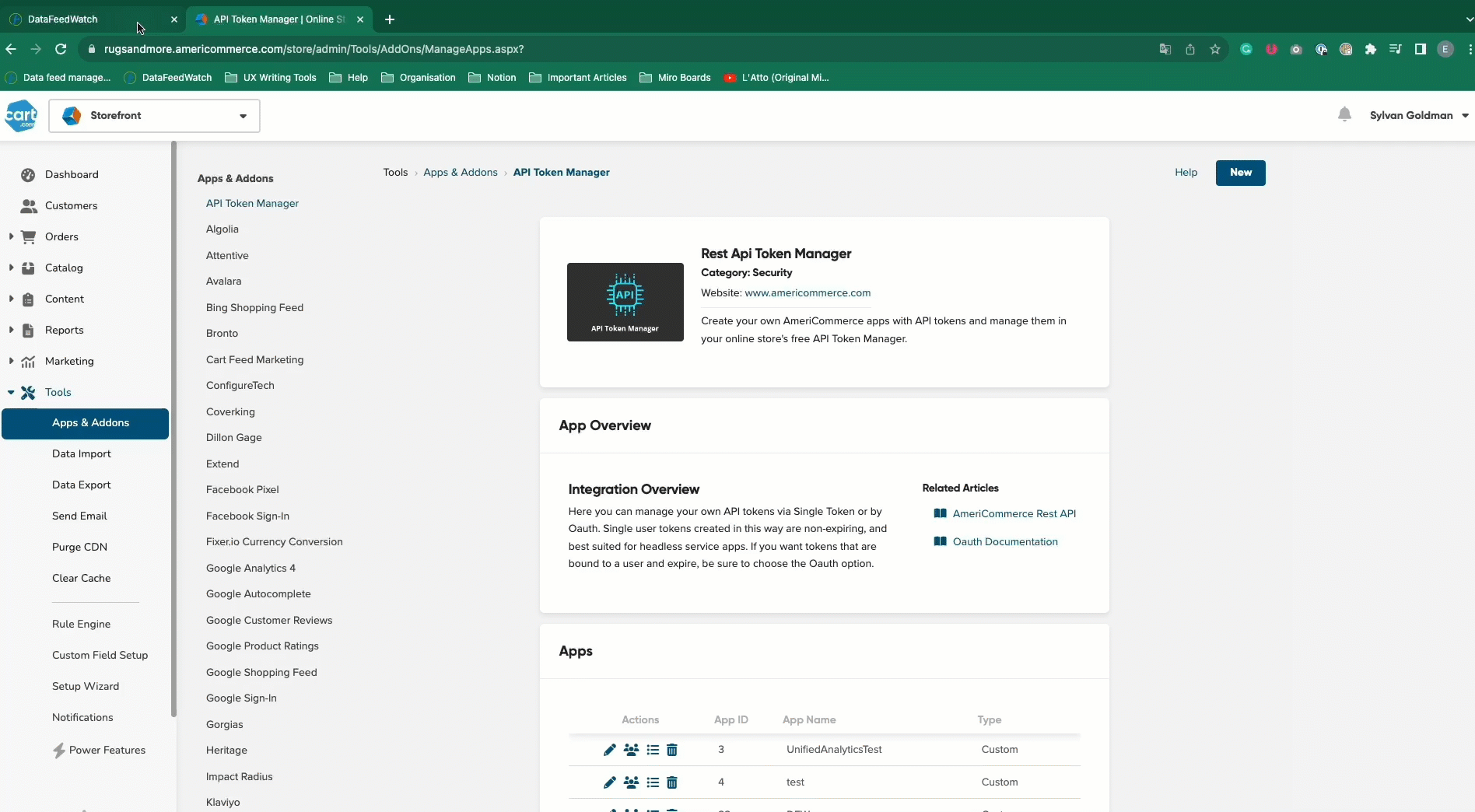Expand the Reports menu arrow
This screenshot has width=1475, height=812.
[11, 330]
